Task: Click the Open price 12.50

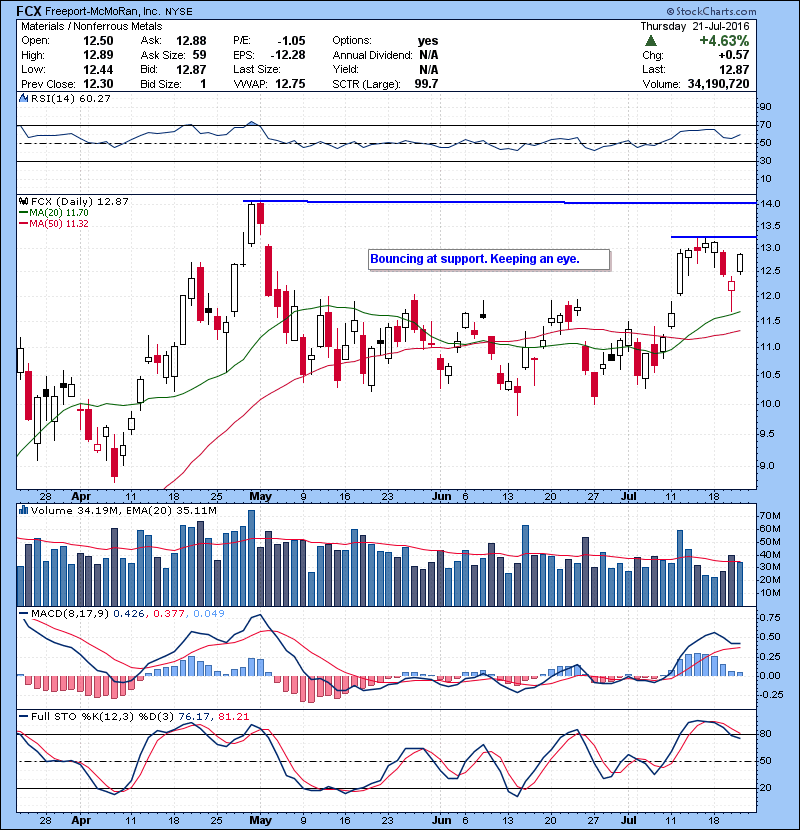Action: pyautogui.click(x=98, y=41)
